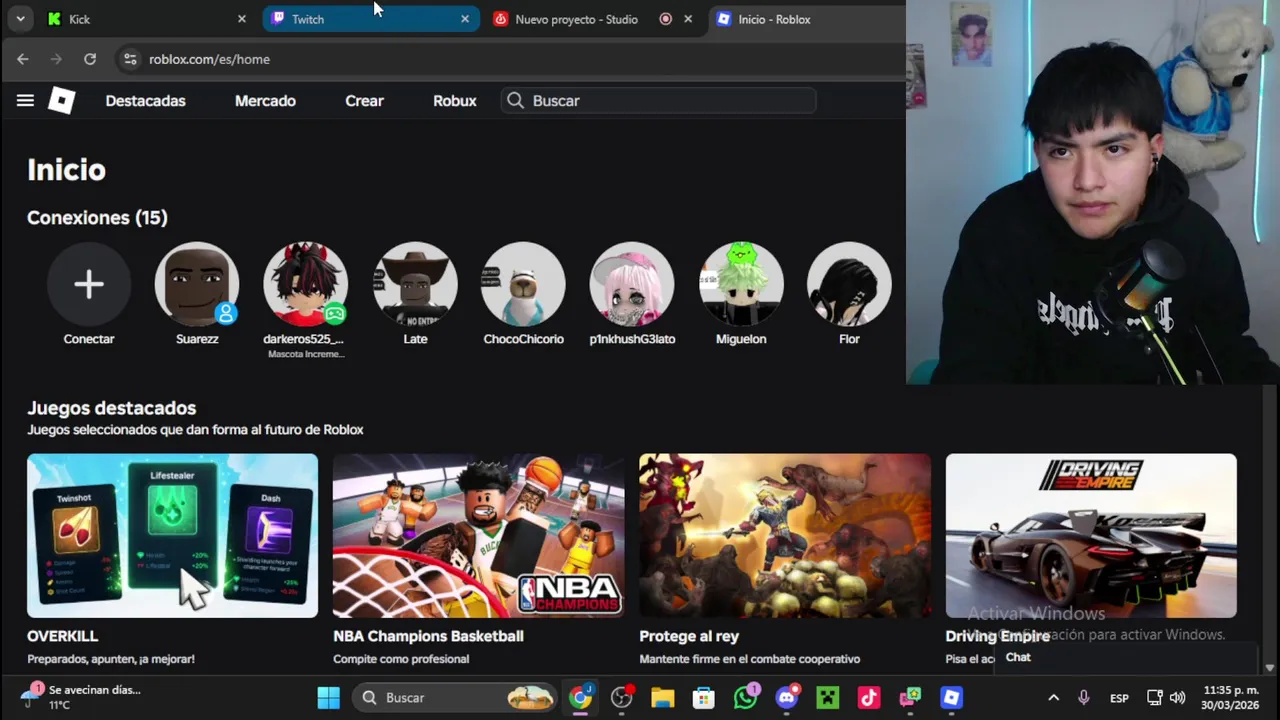Open the OVERKILL game thumbnail
Screen dimensions: 1280x720
click(172, 536)
